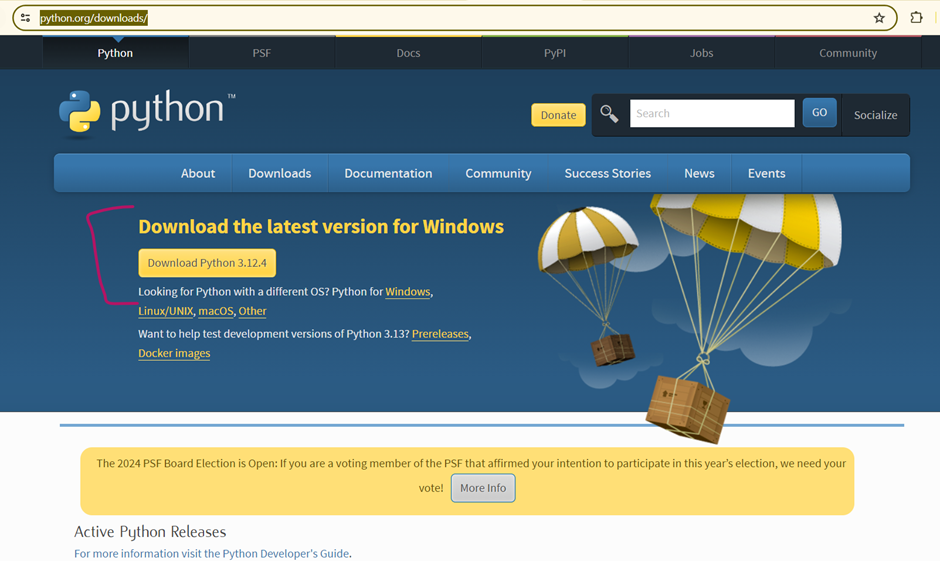Click Download Python 3.12.4 button

point(207,263)
